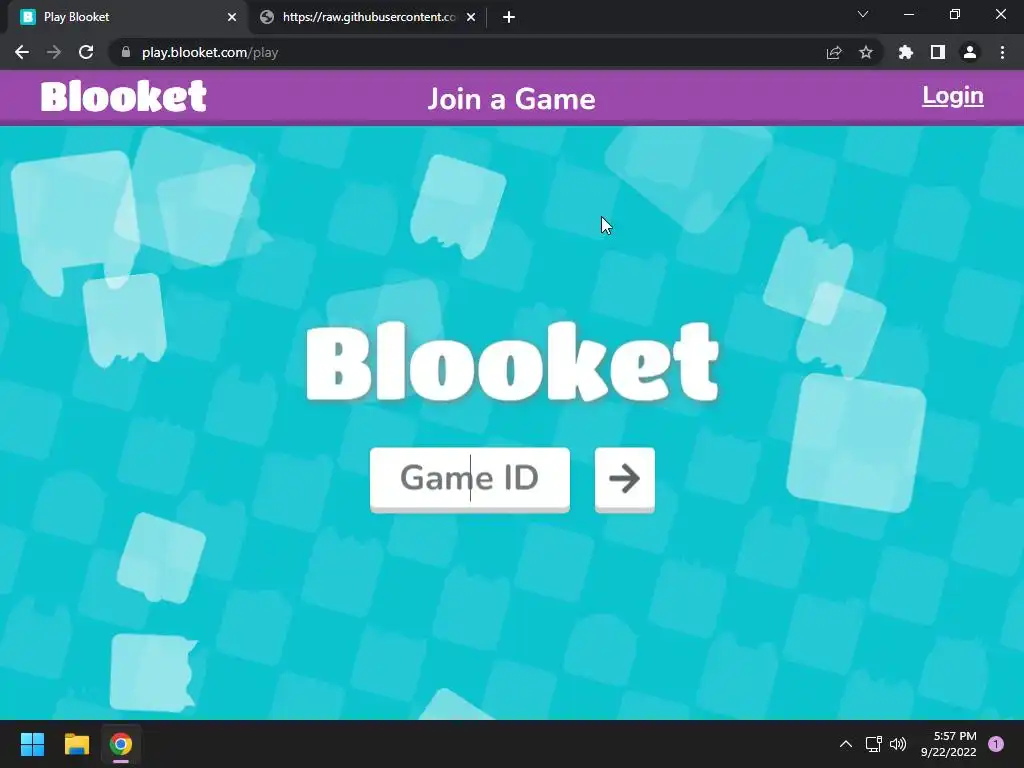1024x768 pixels.
Task: Open Chrome three-dot menu
Action: click(x=1002, y=52)
